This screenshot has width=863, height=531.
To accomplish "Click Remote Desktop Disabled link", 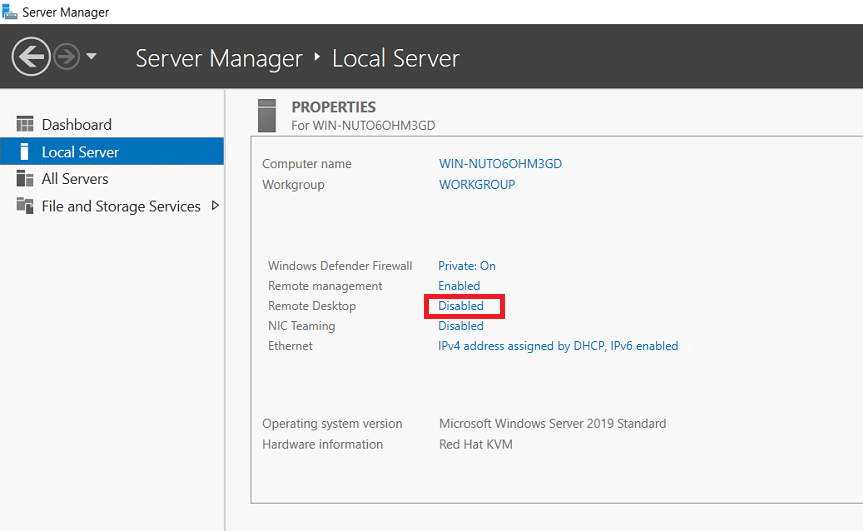I will pos(461,305).
